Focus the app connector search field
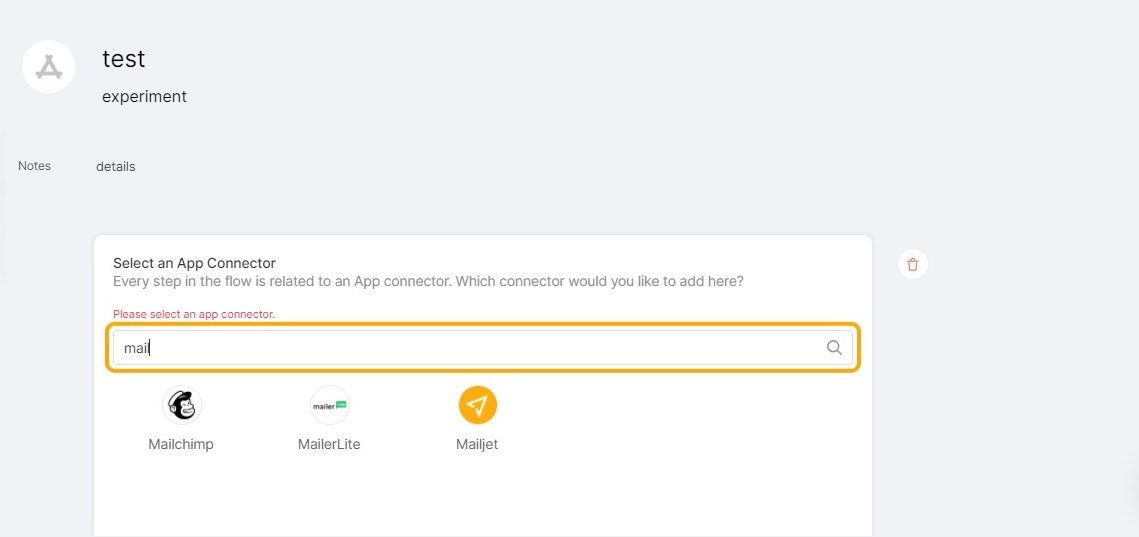The width and height of the screenshot is (1139, 537). (x=483, y=347)
